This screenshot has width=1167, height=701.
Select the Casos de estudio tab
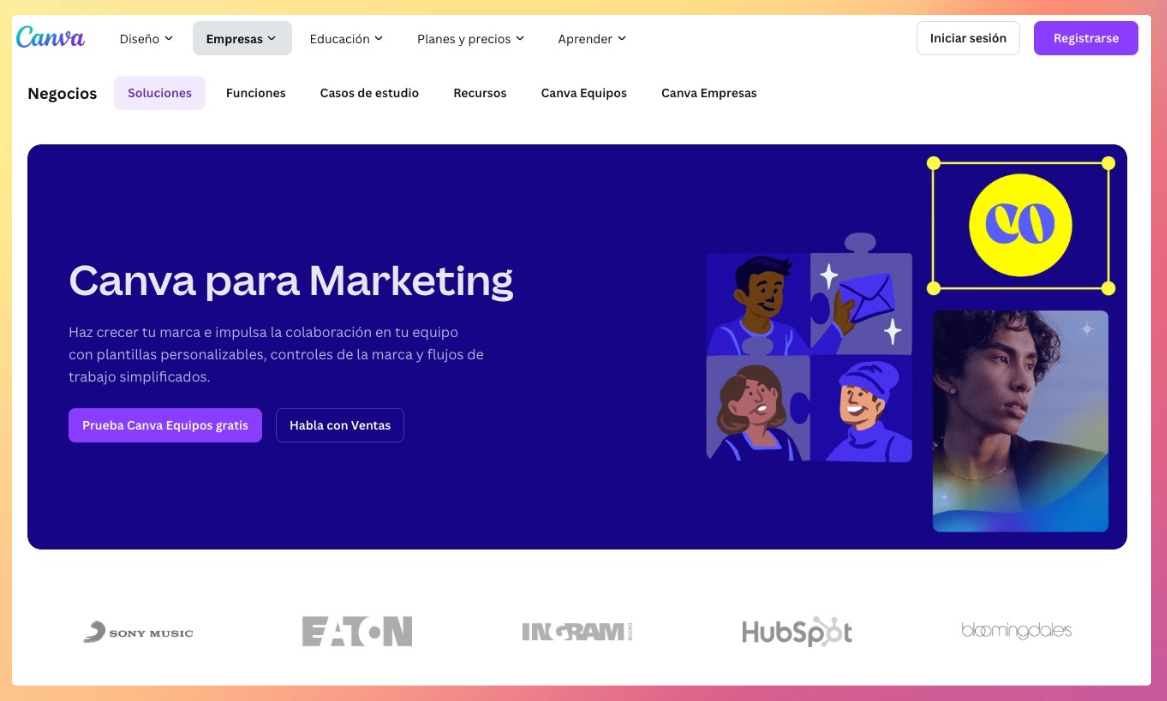click(x=369, y=92)
